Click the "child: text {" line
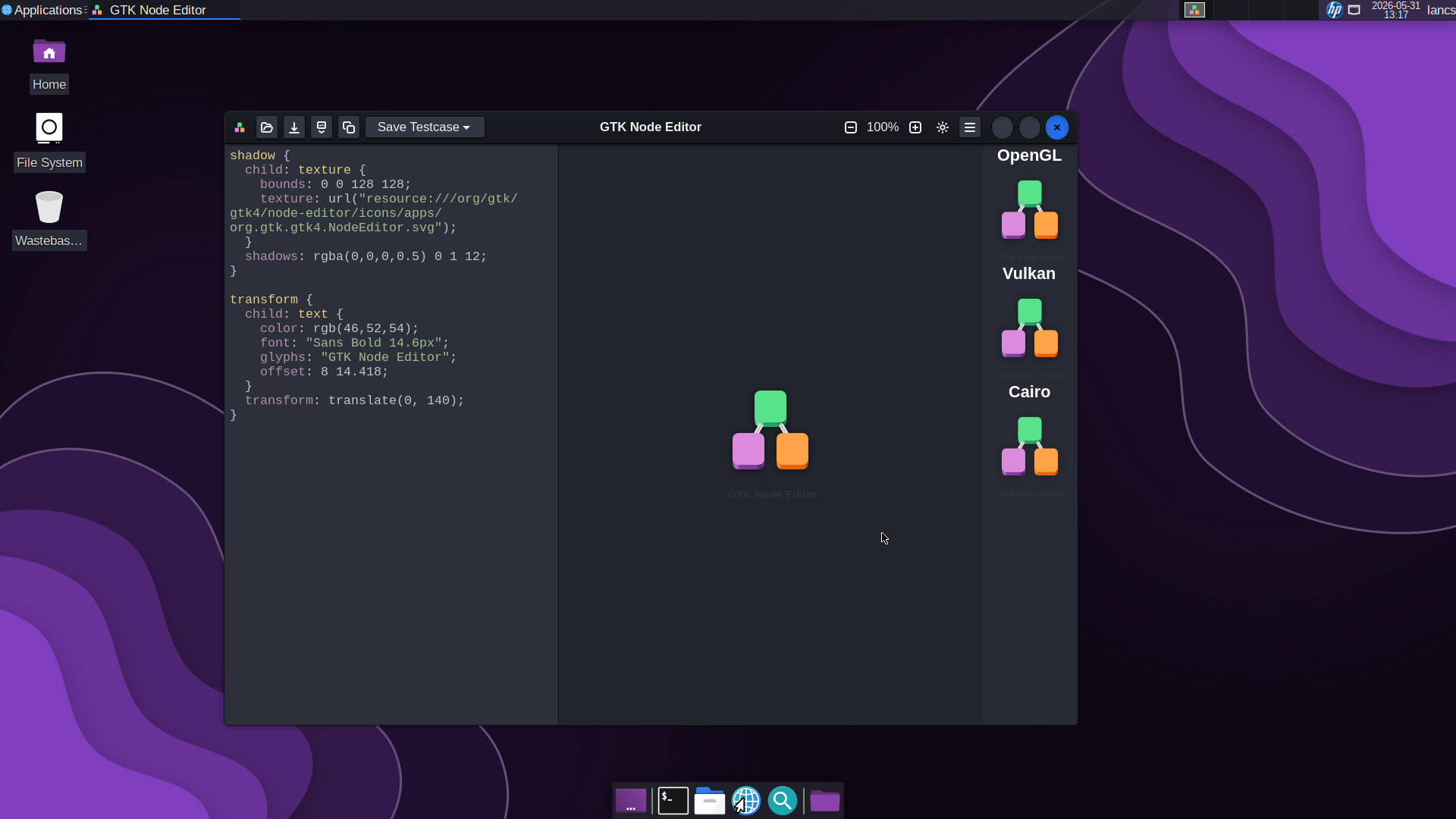Screen dimensions: 1456x819 pos(294,314)
